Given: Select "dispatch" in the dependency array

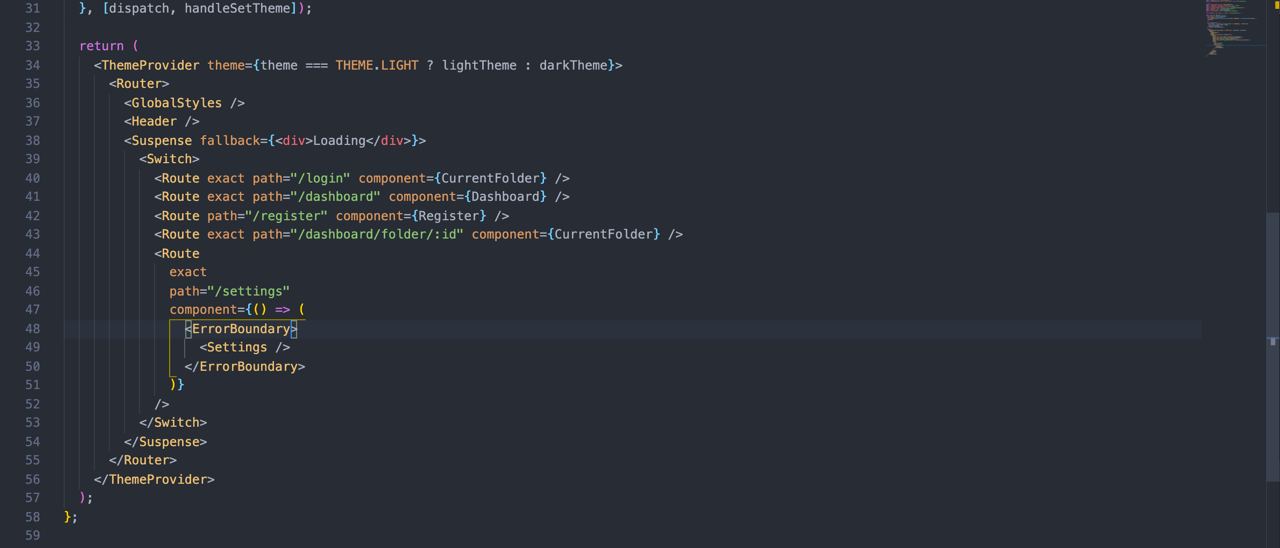Looking at the screenshot, I should pyautogui.click(x=139, y=8).
